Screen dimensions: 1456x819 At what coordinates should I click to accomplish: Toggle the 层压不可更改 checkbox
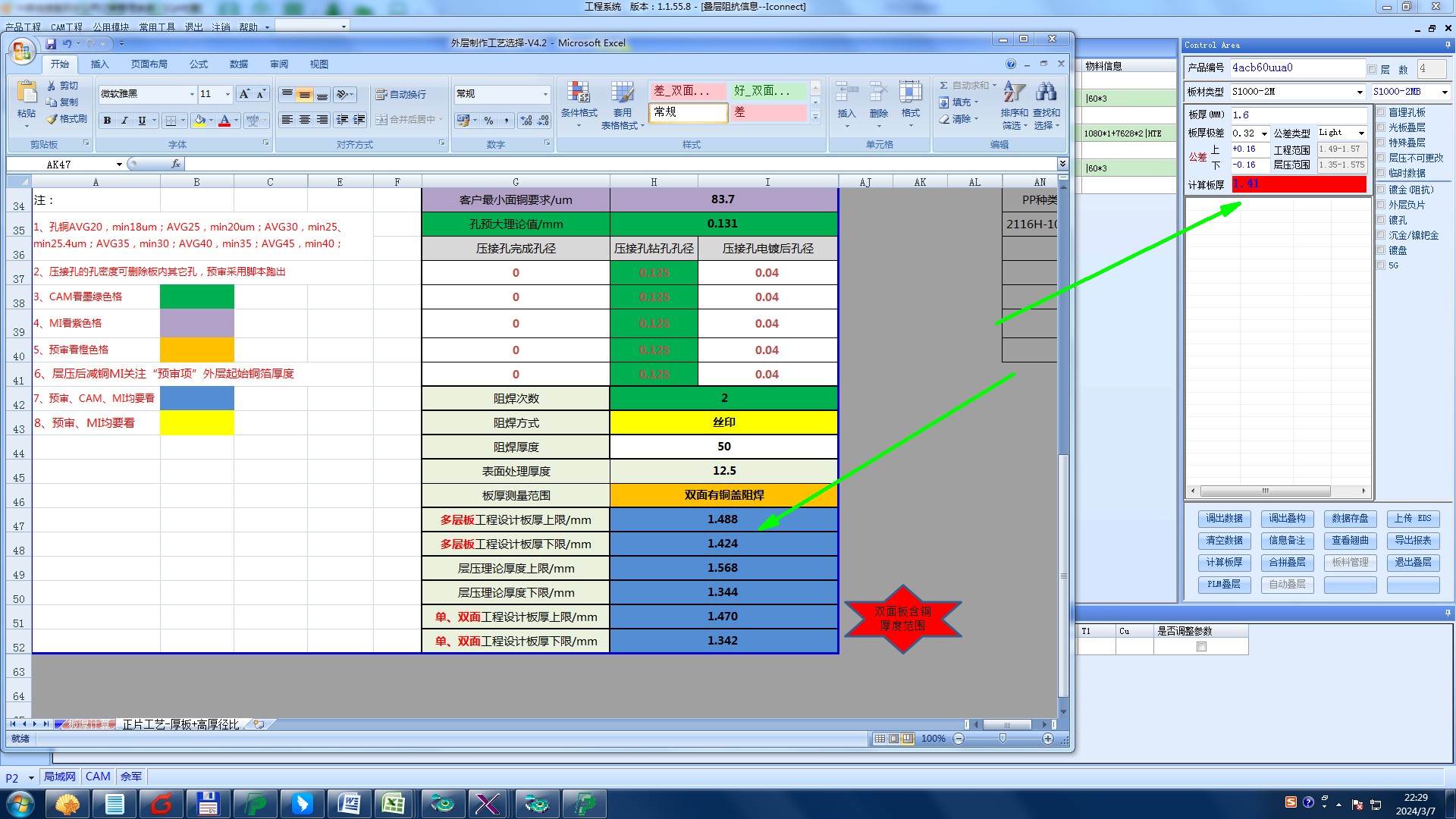1381,158
